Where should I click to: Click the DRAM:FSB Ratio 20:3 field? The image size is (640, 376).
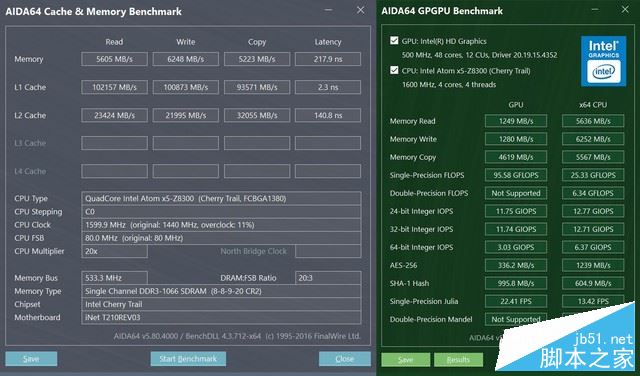pos(328,278)
